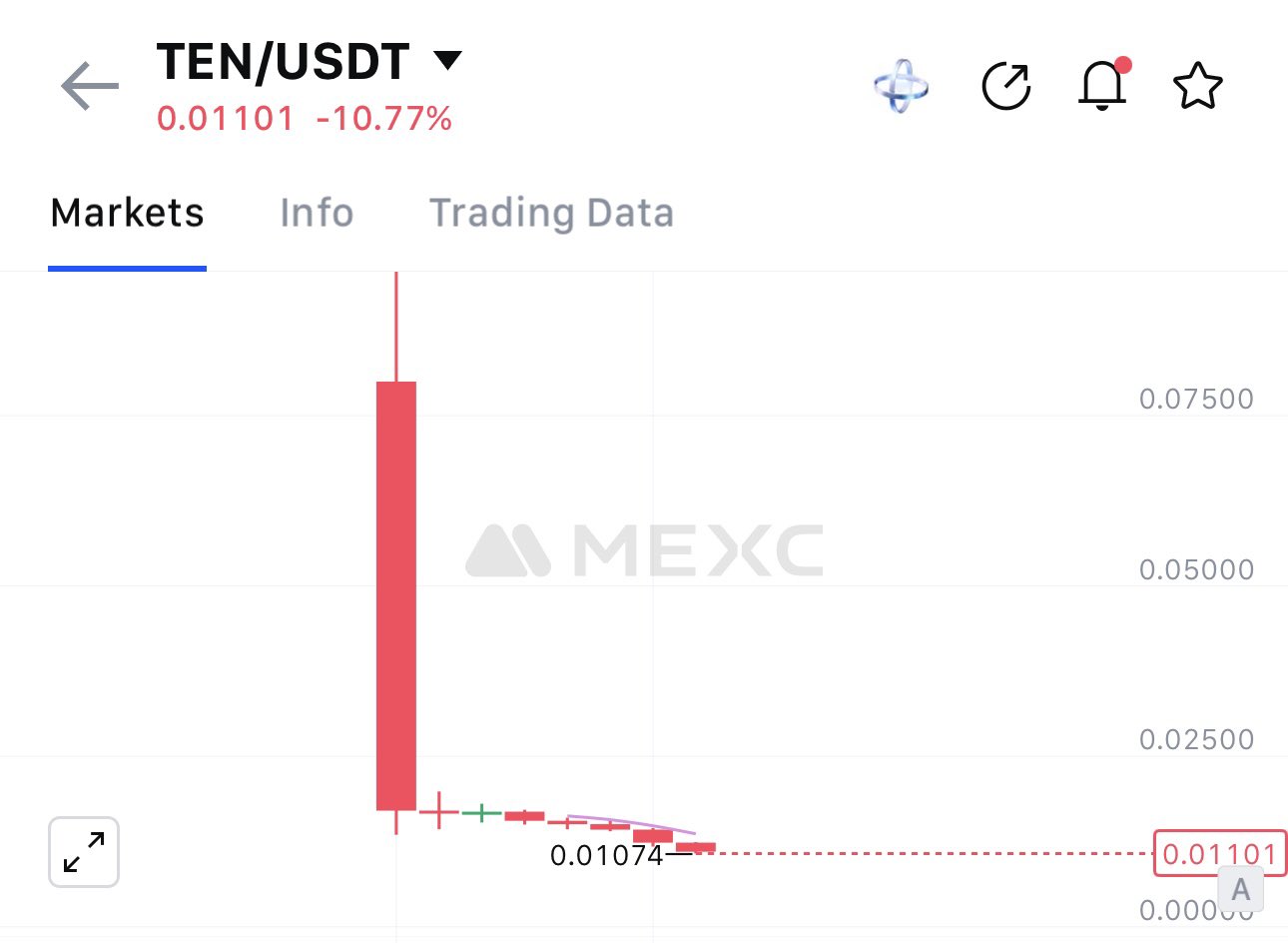Share chart via the circular arrow icon
The width and height of the screenshot is (1288, 943).
(1005, 87)
